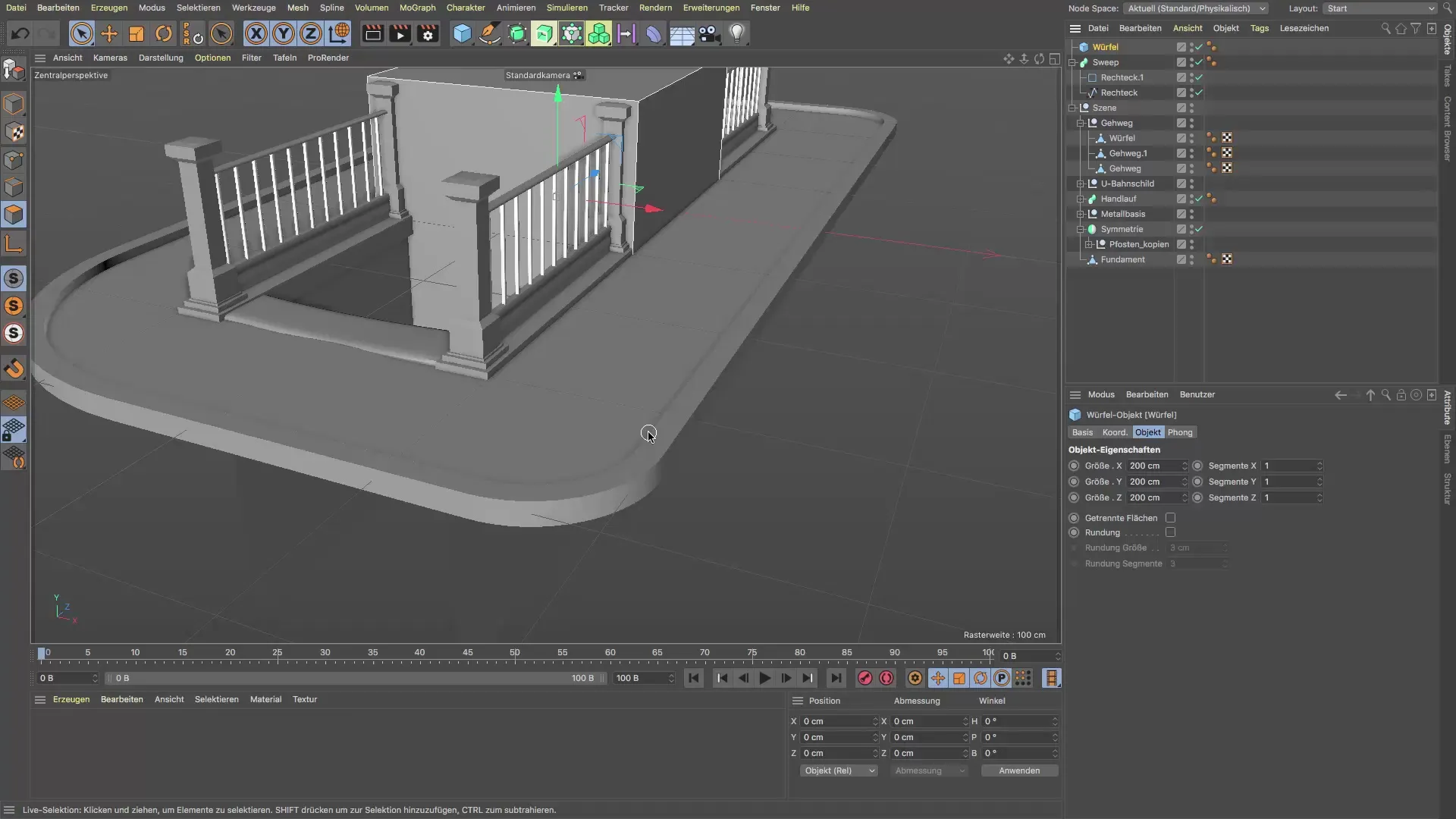The image size is (1456, 819).
Task: Click the axis tool L icon
Action: 14,243
